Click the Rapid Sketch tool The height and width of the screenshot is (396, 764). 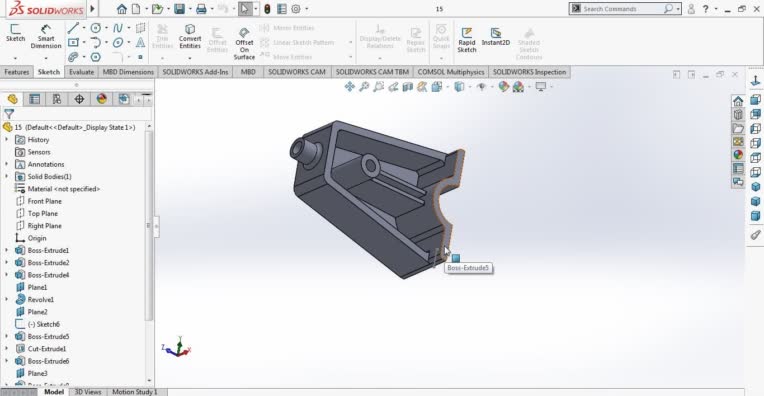[x=466, y=39]
